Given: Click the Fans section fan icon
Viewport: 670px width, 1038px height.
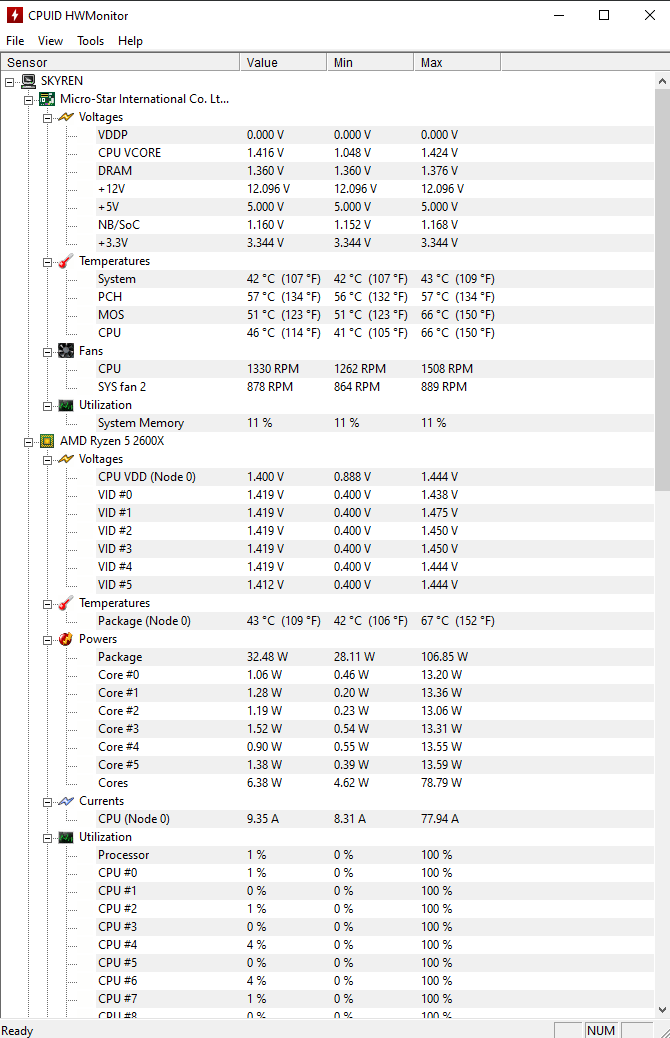Looking at the screenshot, I should pyautogui.click(x=65, y=351).
